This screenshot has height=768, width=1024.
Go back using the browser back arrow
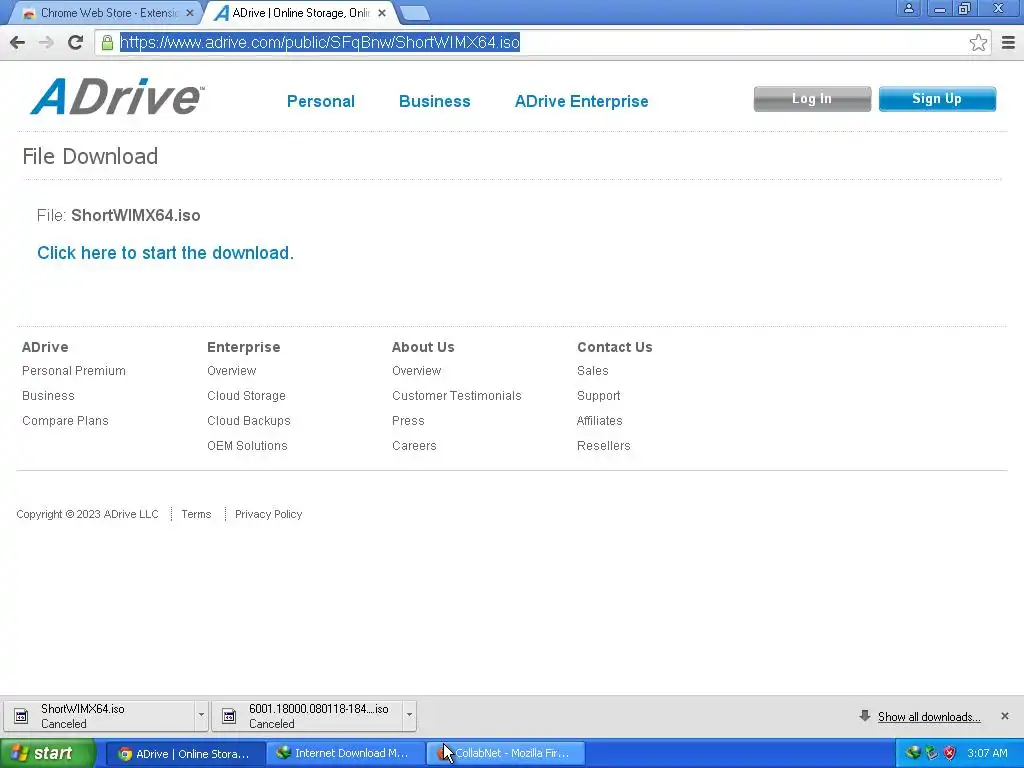[x=18, y=43]
